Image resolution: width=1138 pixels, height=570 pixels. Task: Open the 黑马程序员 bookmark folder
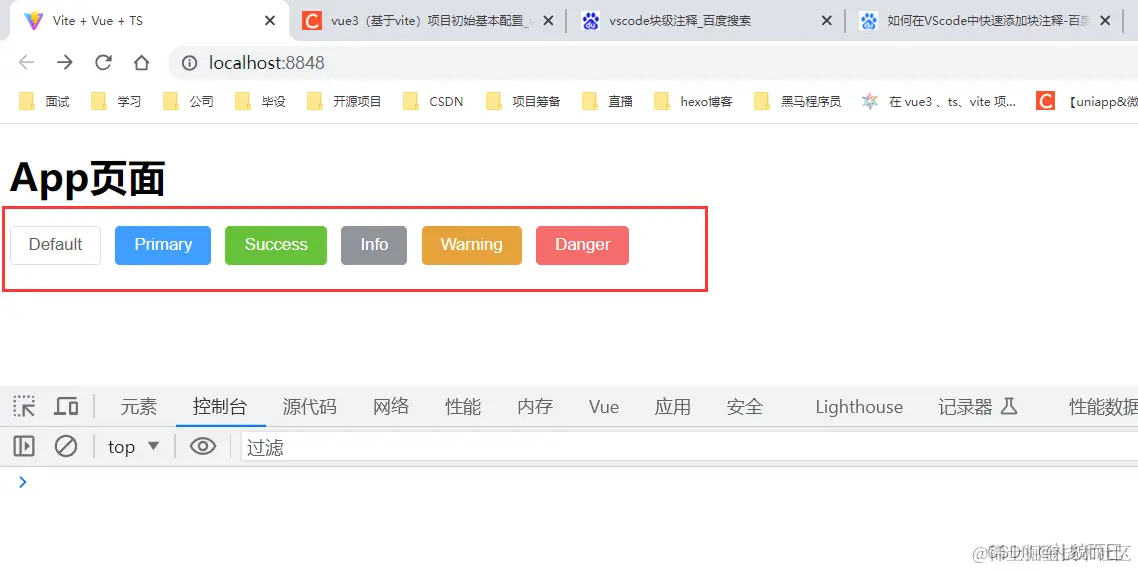tap(798, 102)
